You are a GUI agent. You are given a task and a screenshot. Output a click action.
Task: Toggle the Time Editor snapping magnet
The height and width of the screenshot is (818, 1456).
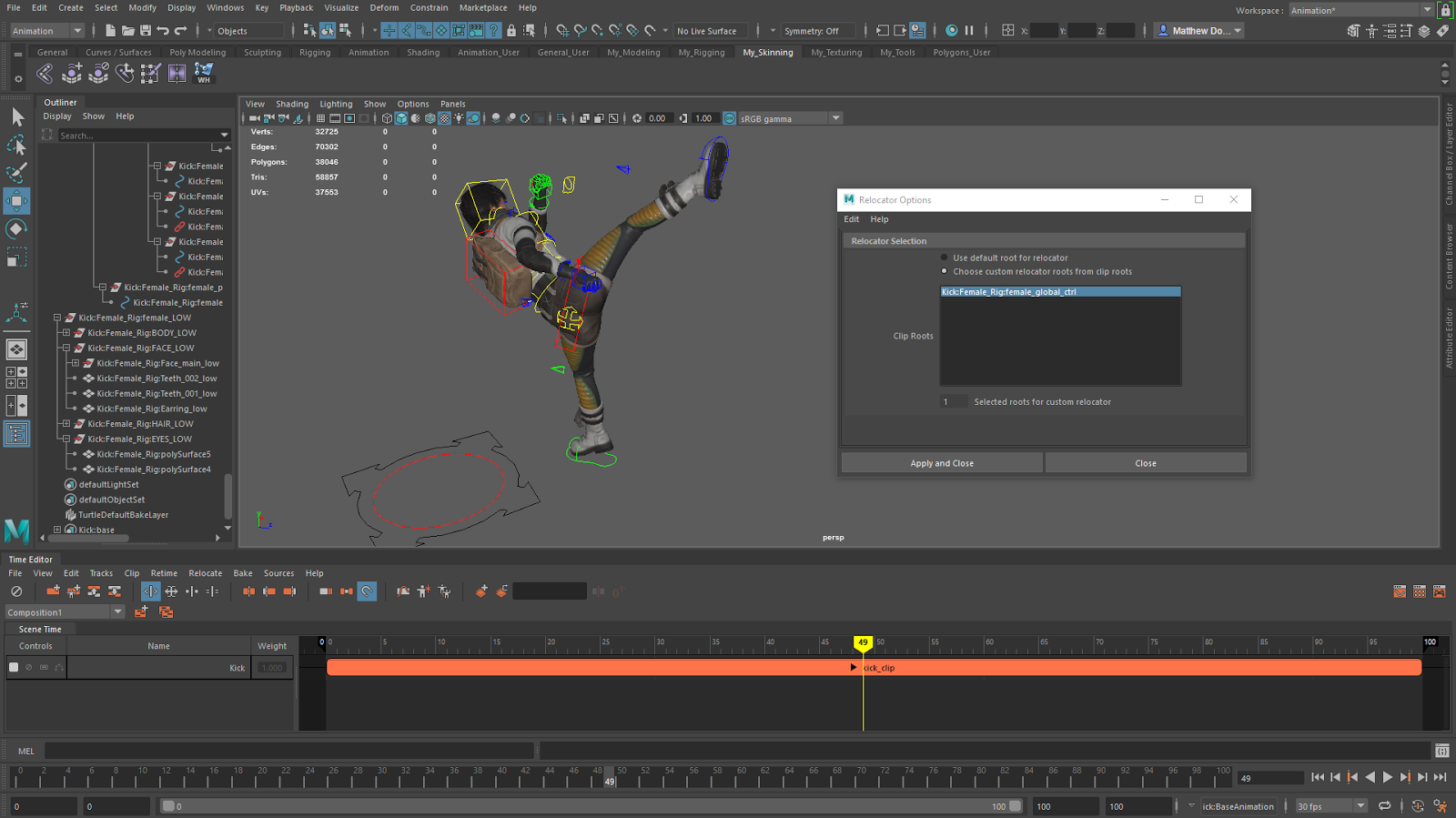[x=367, y=591]
